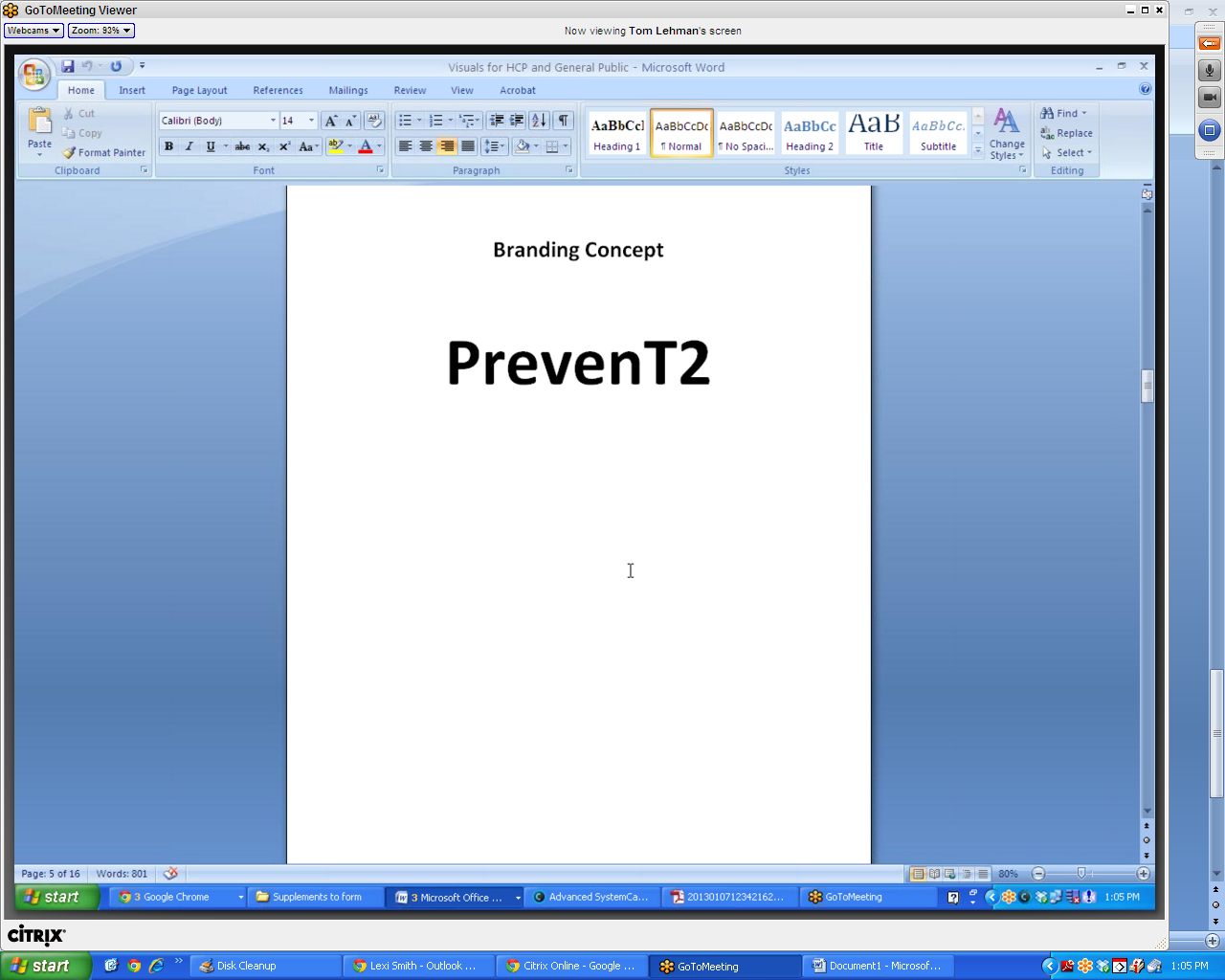Switch to the Mailings tab

click(348, 90)
